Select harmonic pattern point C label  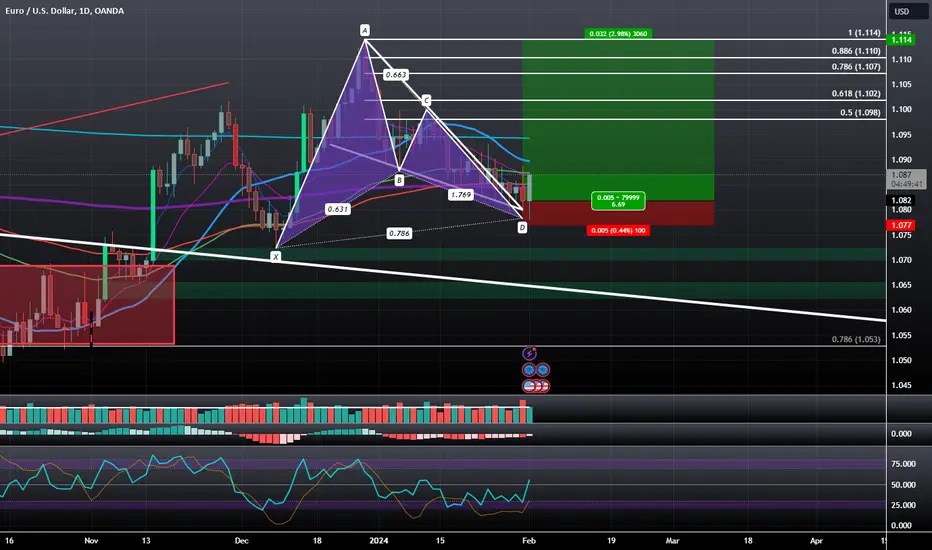(426, 100)
